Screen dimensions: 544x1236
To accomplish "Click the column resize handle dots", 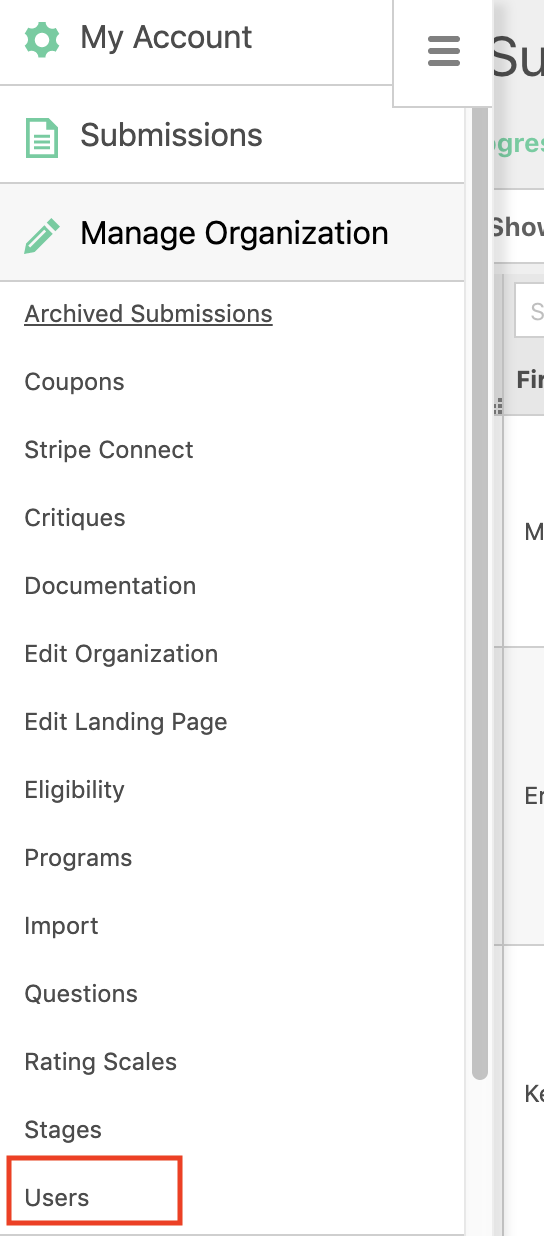I will pos(498,406).
